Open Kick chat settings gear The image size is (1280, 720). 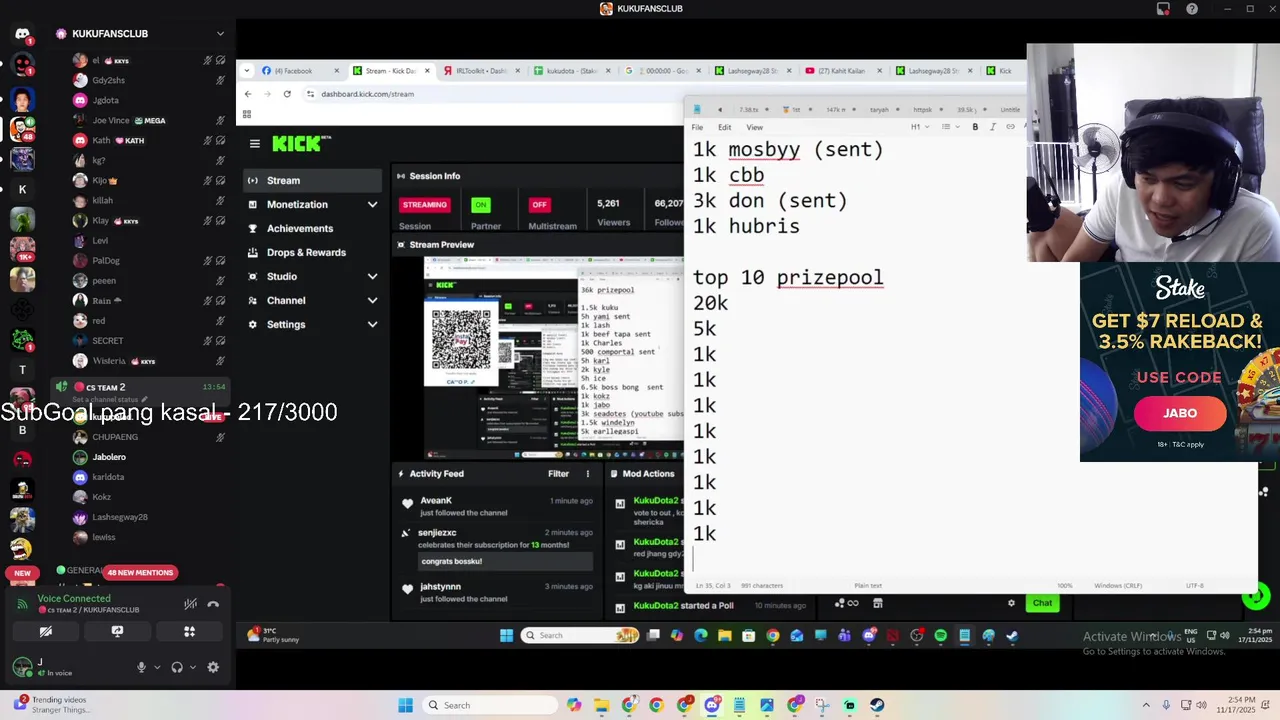[1011, 603]
